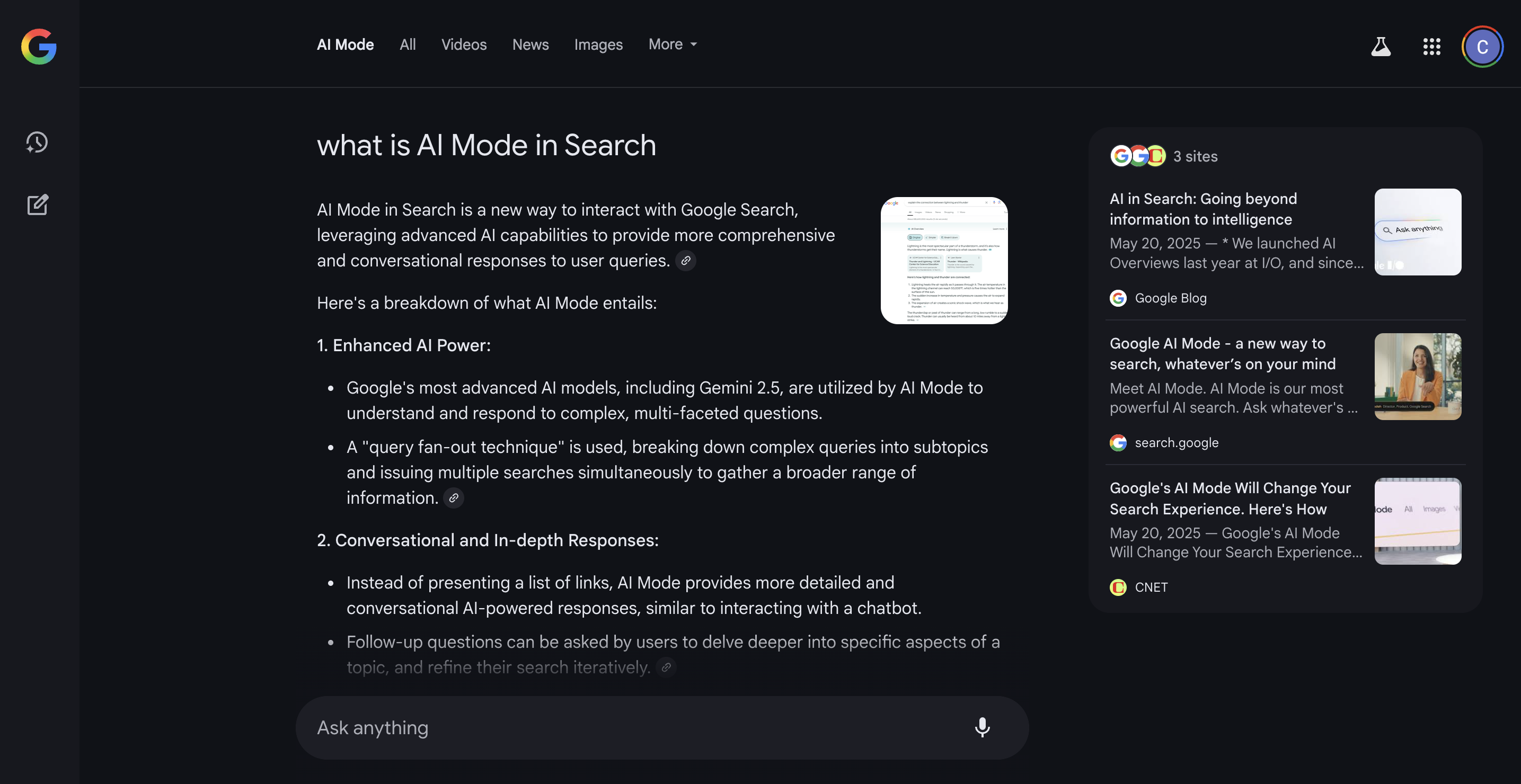1521x784 pixels.
Task: Click the Ask anything input field
Action: coord(638,727)
